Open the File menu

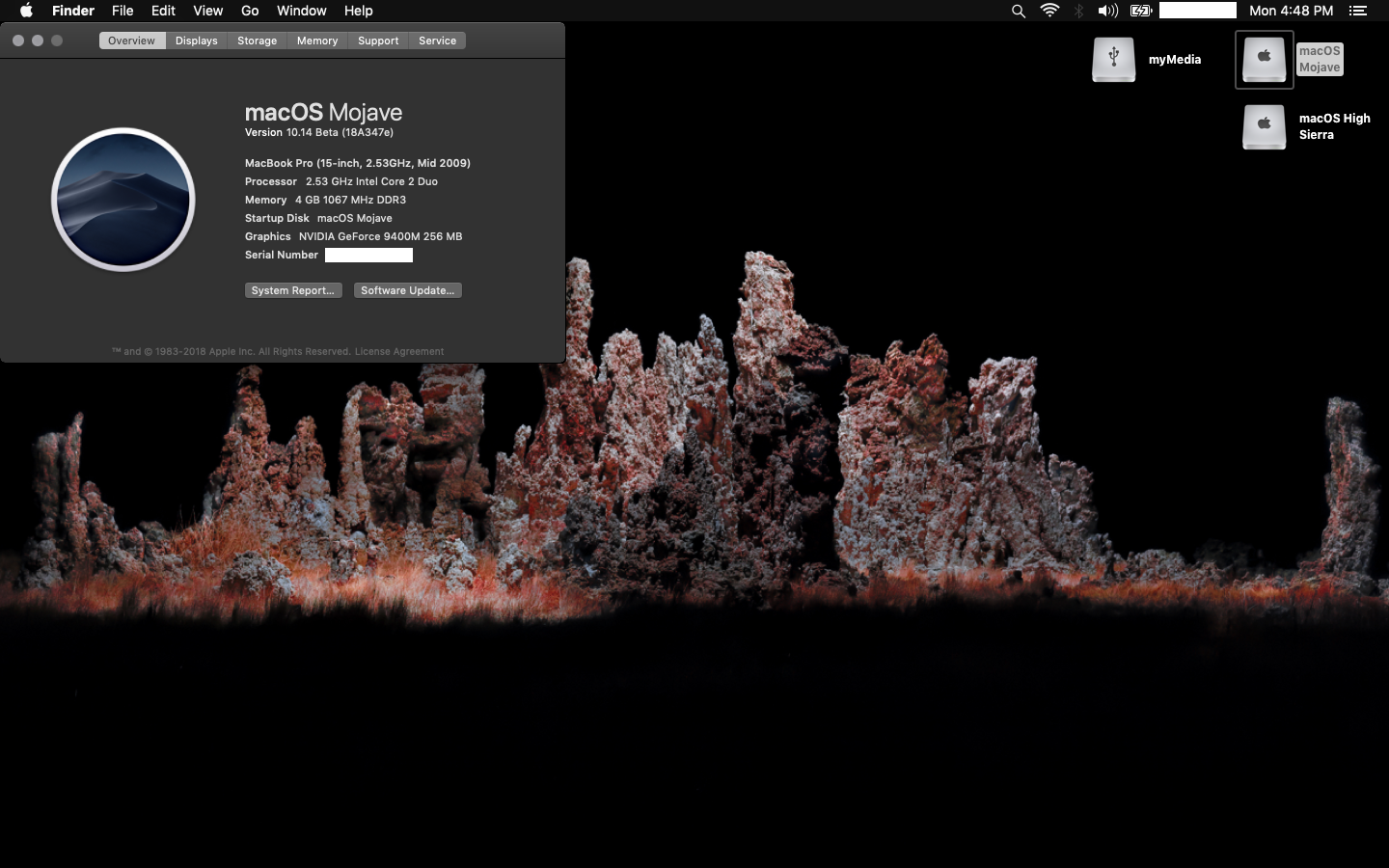[x=123, y=11]
